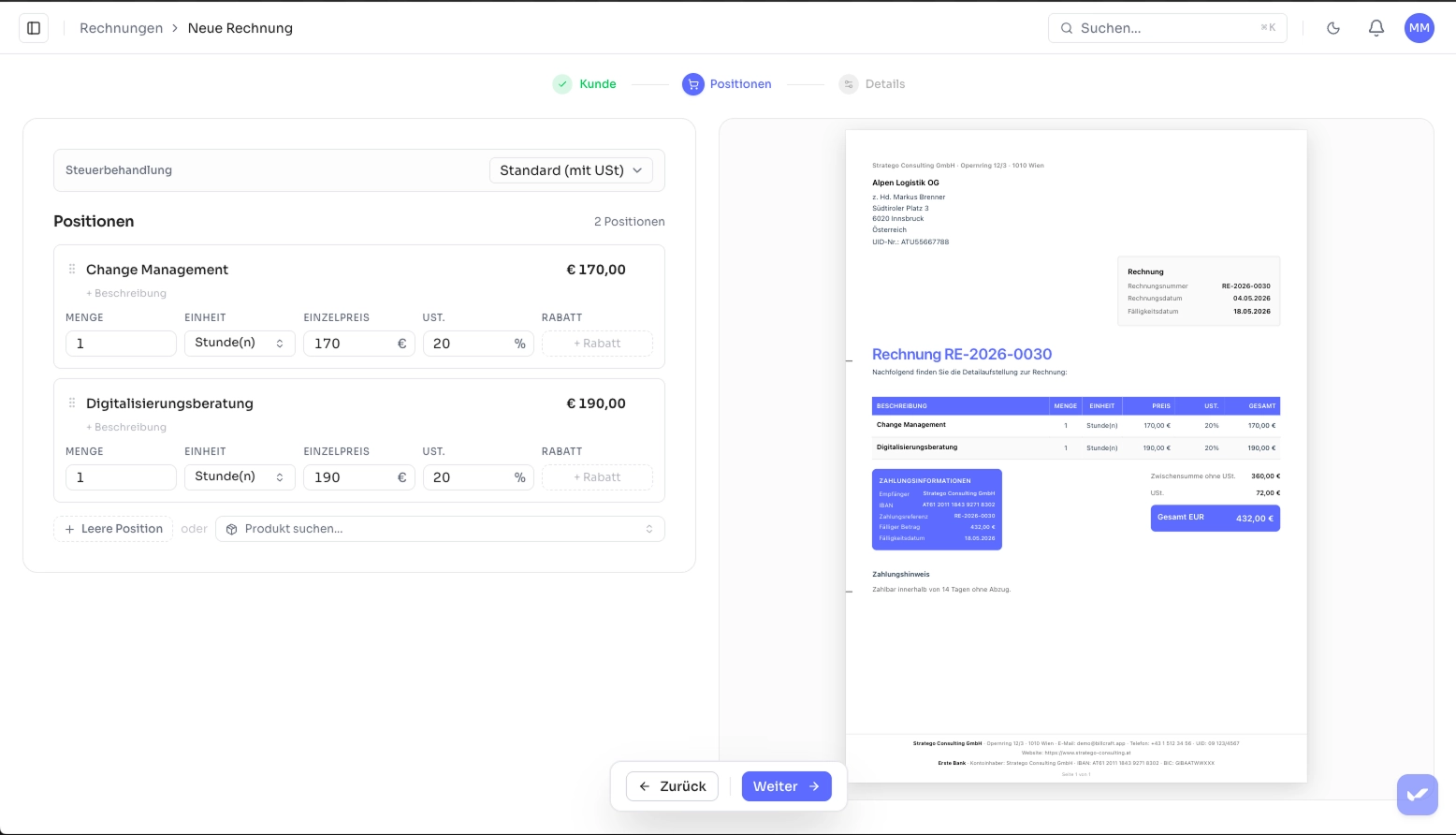Click the Steuerbehandlung label
This screenshot has height=835, width=1456.
click(119, 170)
